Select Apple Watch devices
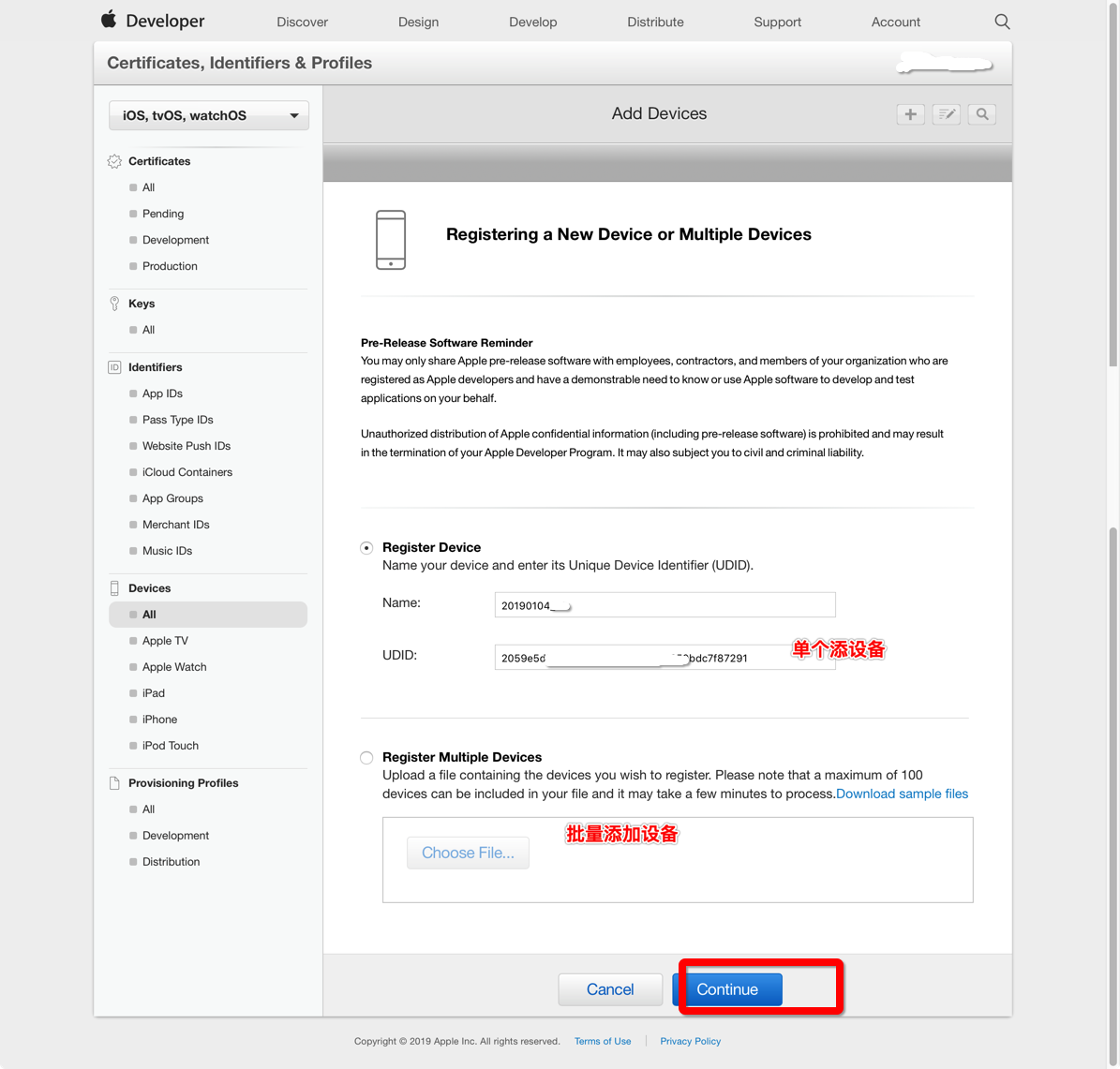The width and height of the screenshot is (1120, 1069). [174, 667]
